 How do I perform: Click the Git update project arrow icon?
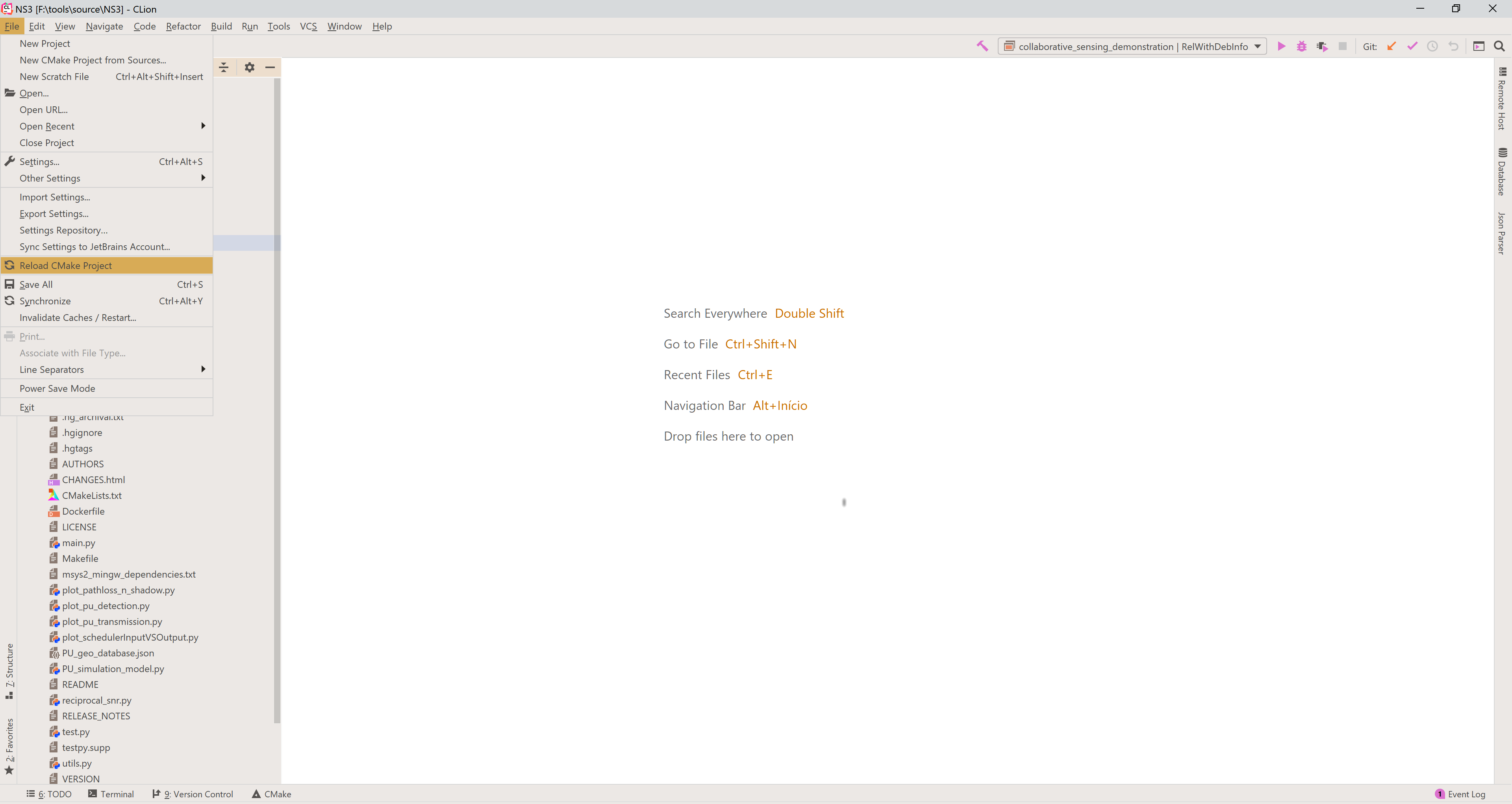pos(1391,46)
